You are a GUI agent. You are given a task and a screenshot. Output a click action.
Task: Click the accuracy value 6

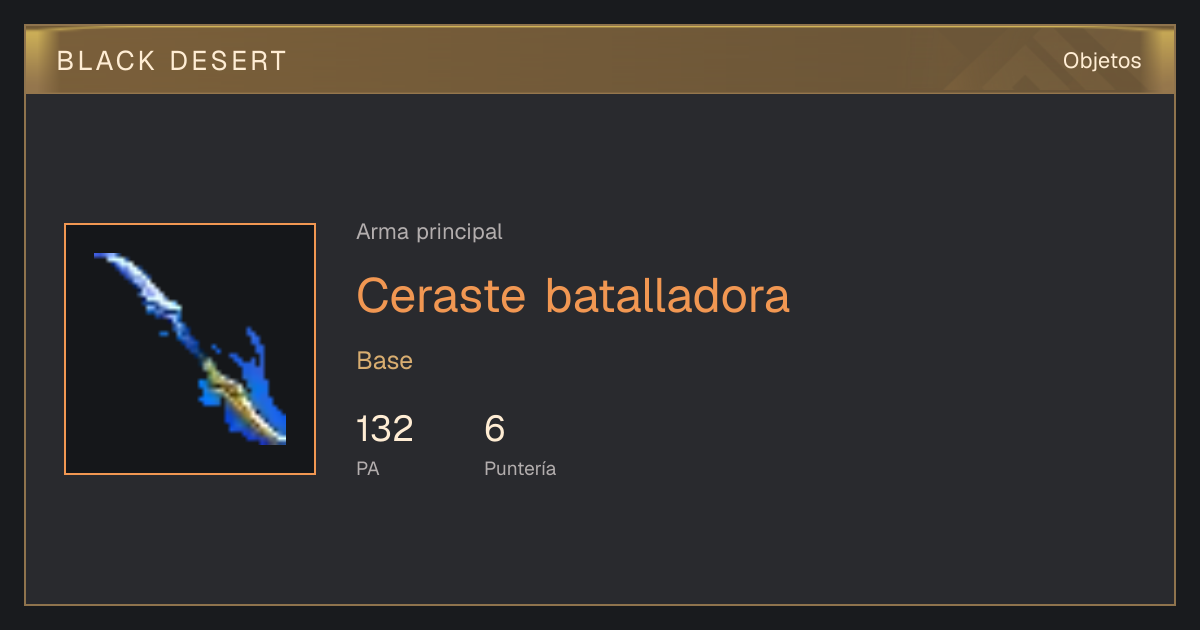495,429
